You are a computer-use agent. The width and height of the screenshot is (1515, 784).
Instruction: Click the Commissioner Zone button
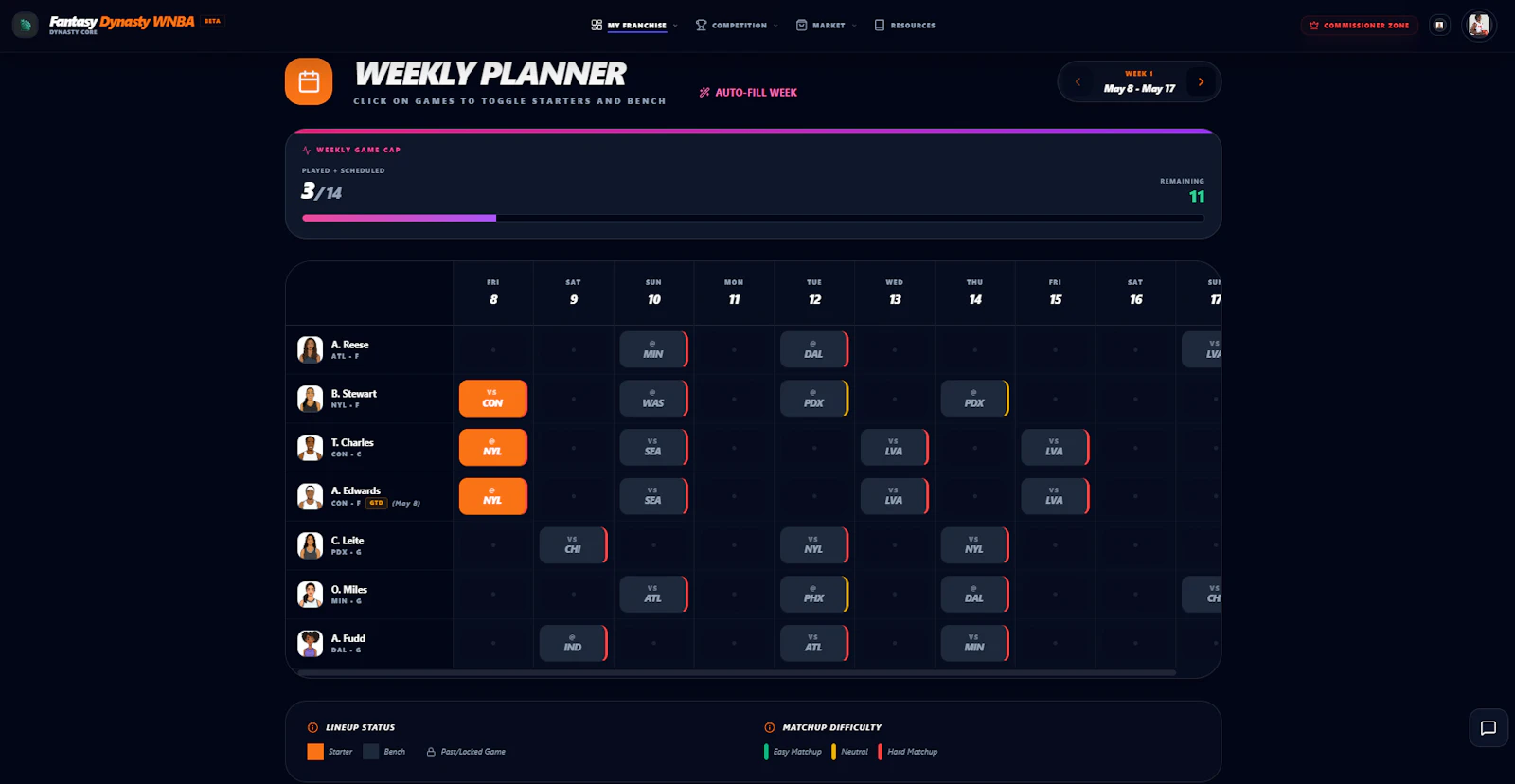[x=1359, y=26]
